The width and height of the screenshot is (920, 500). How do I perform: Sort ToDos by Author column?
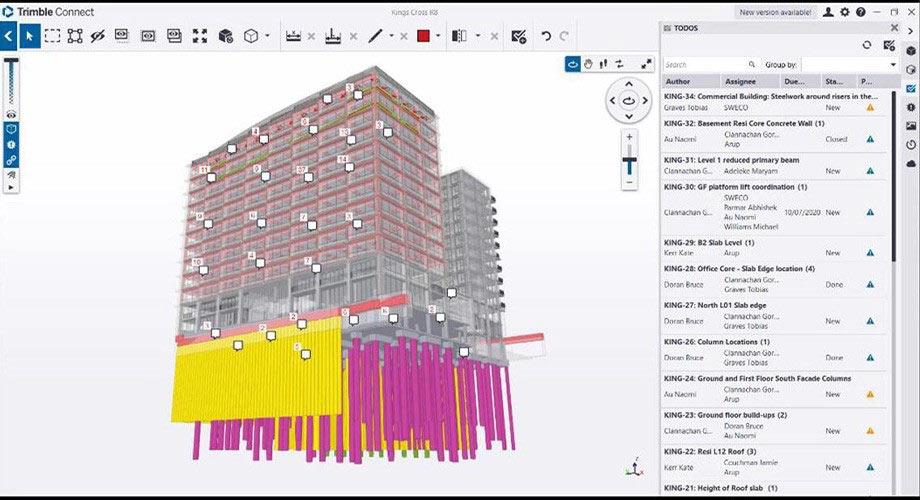(x=678, y=81)
